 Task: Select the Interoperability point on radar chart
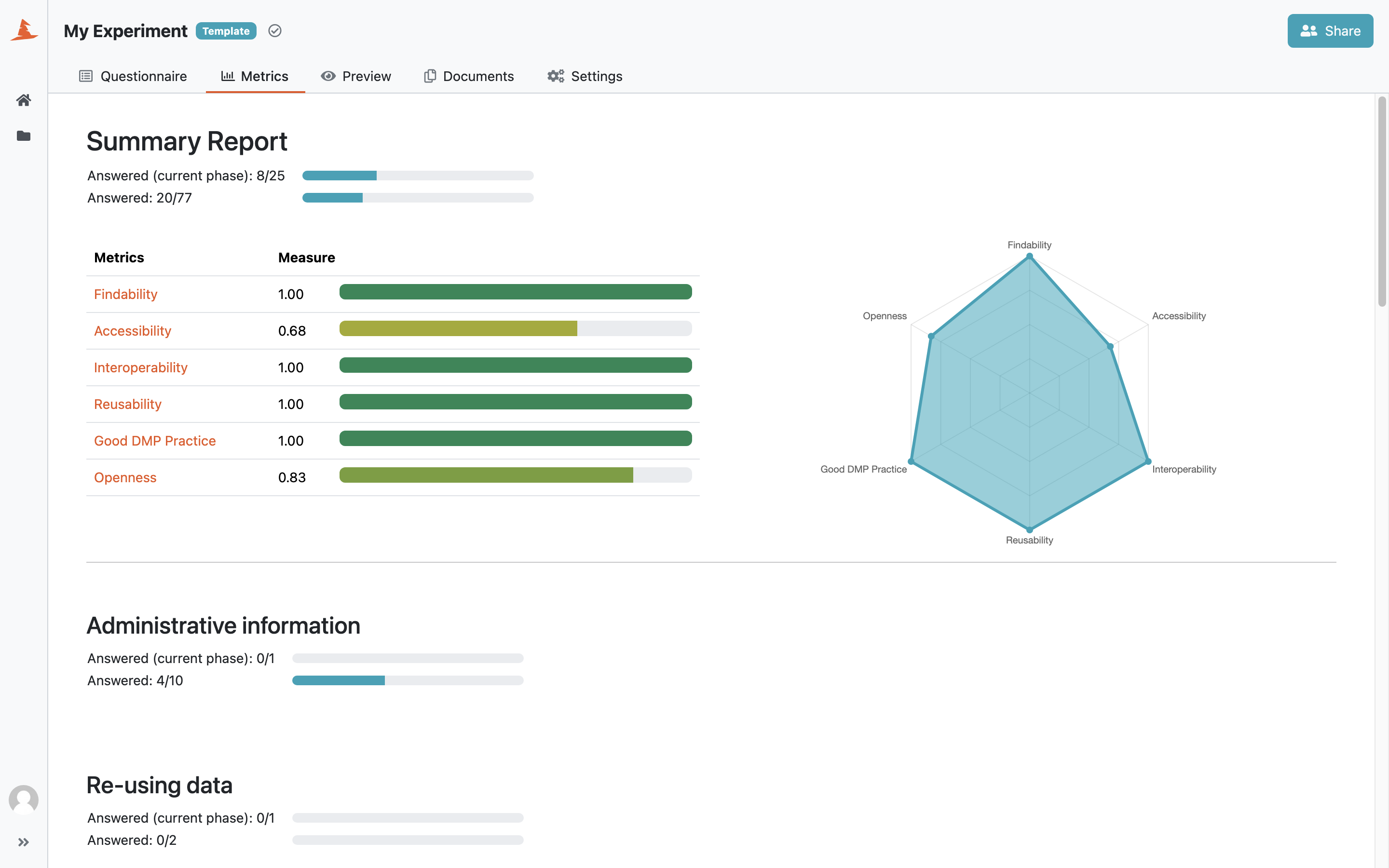pos(1148,461)
